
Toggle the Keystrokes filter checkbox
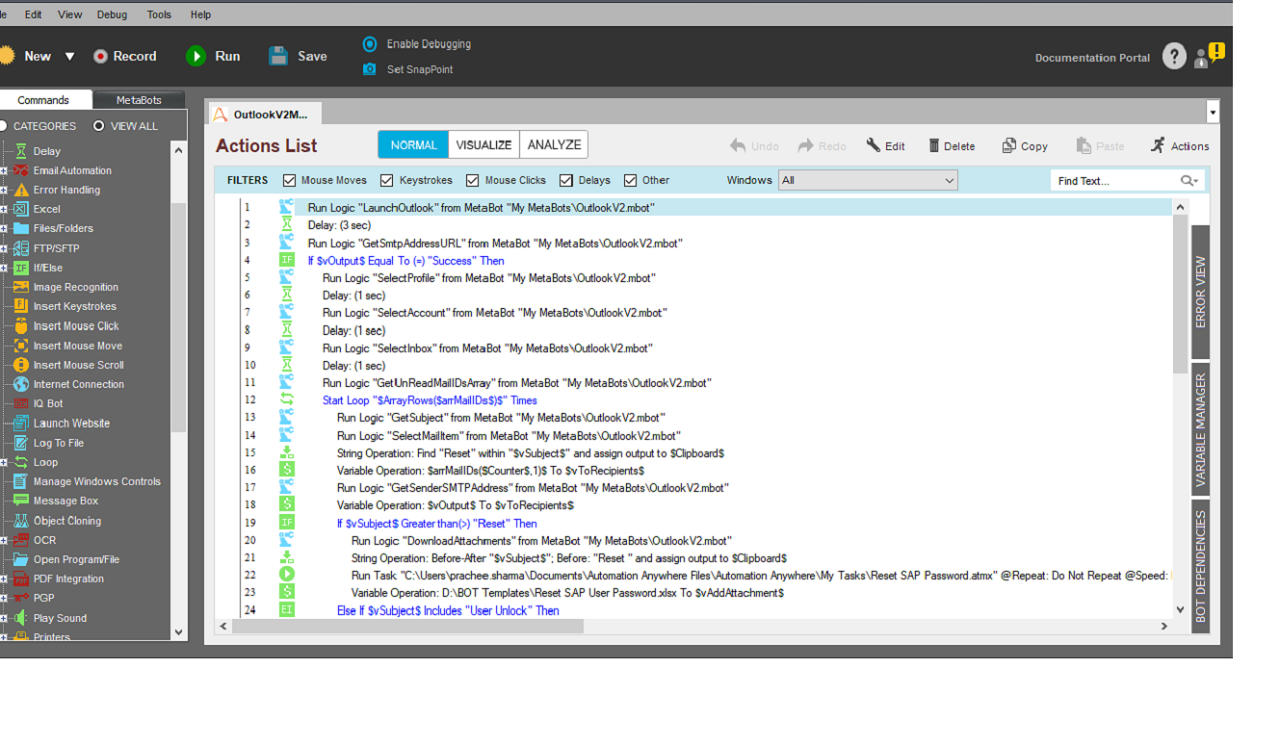387,181
